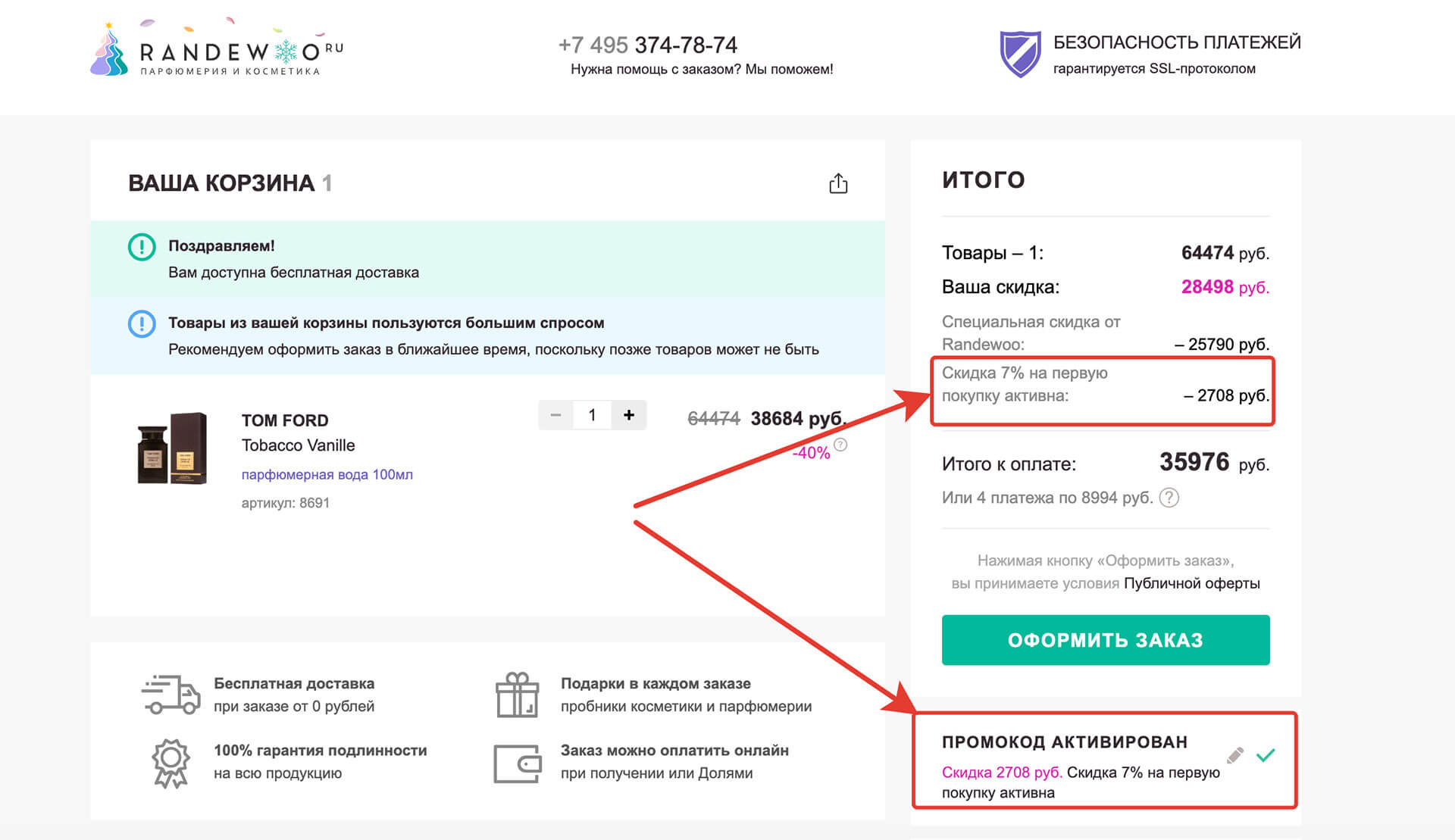
Task: Open the share icon above the cart
Action: coord(838,183)
